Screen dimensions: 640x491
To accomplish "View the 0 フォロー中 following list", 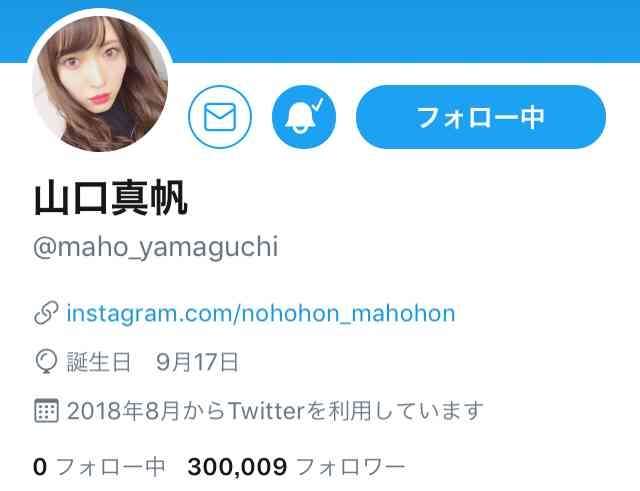I will [x=99, y=467].
